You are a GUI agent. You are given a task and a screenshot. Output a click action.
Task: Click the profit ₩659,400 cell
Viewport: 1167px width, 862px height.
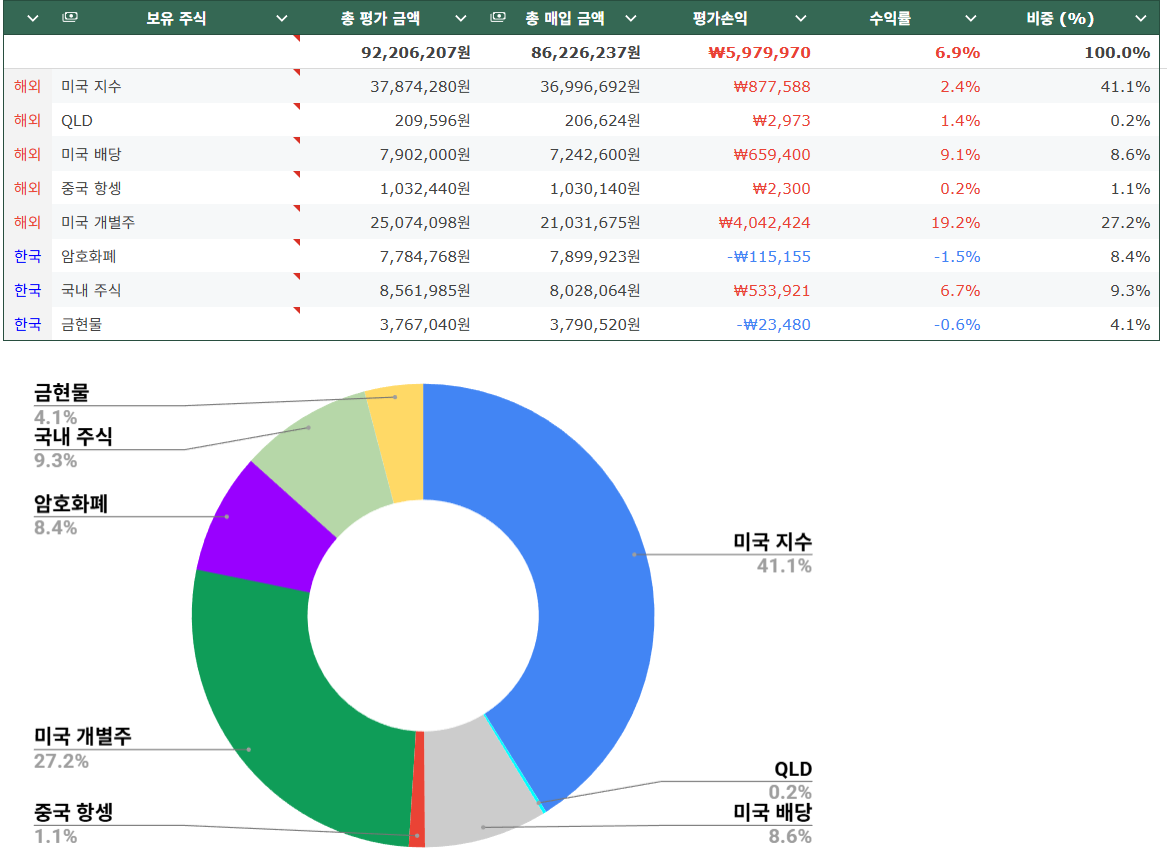pyautogui.click(x=772, y=154)
